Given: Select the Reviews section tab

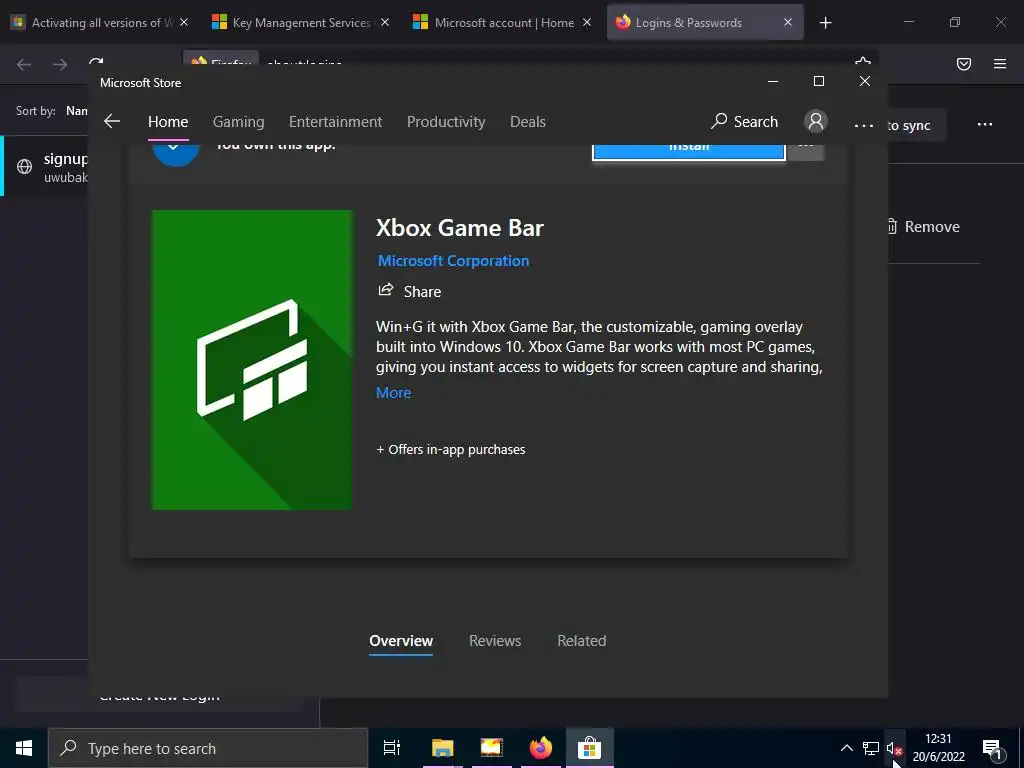Looking at the screenshot, I should tap(495, 641).
